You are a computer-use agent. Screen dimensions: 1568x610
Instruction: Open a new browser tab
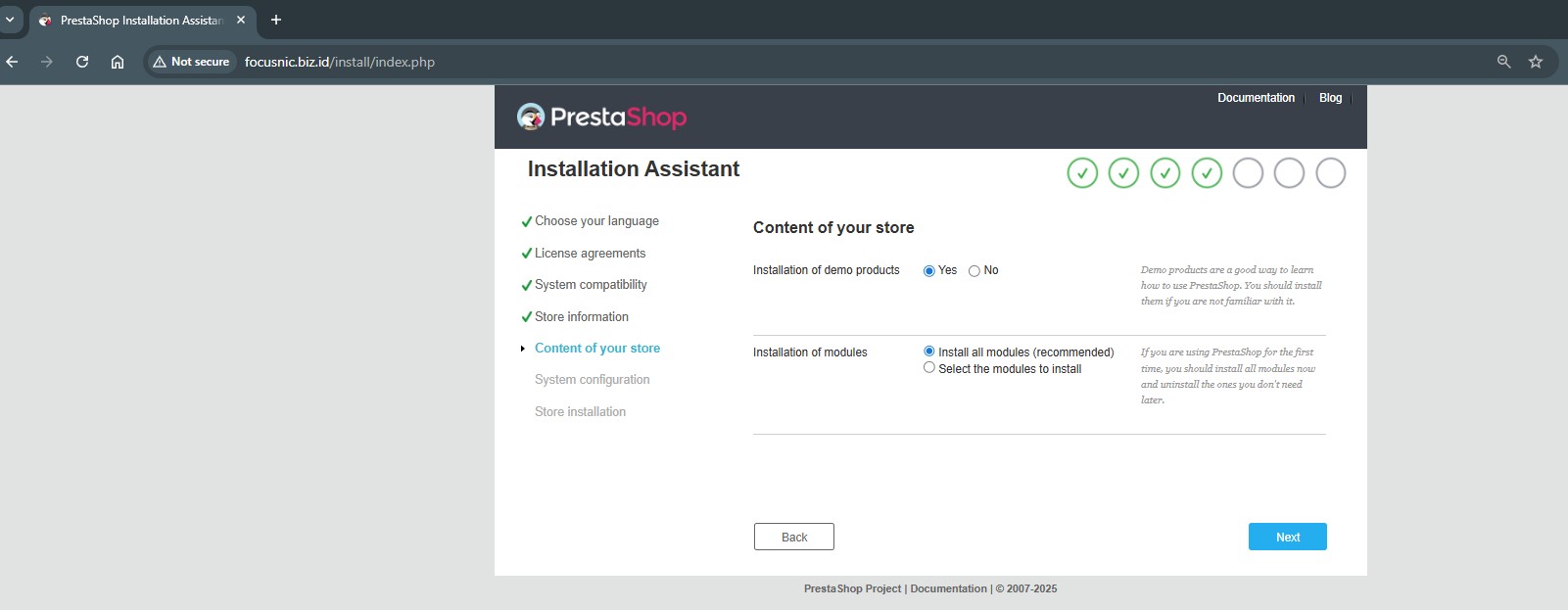click(x=276, y=20)
